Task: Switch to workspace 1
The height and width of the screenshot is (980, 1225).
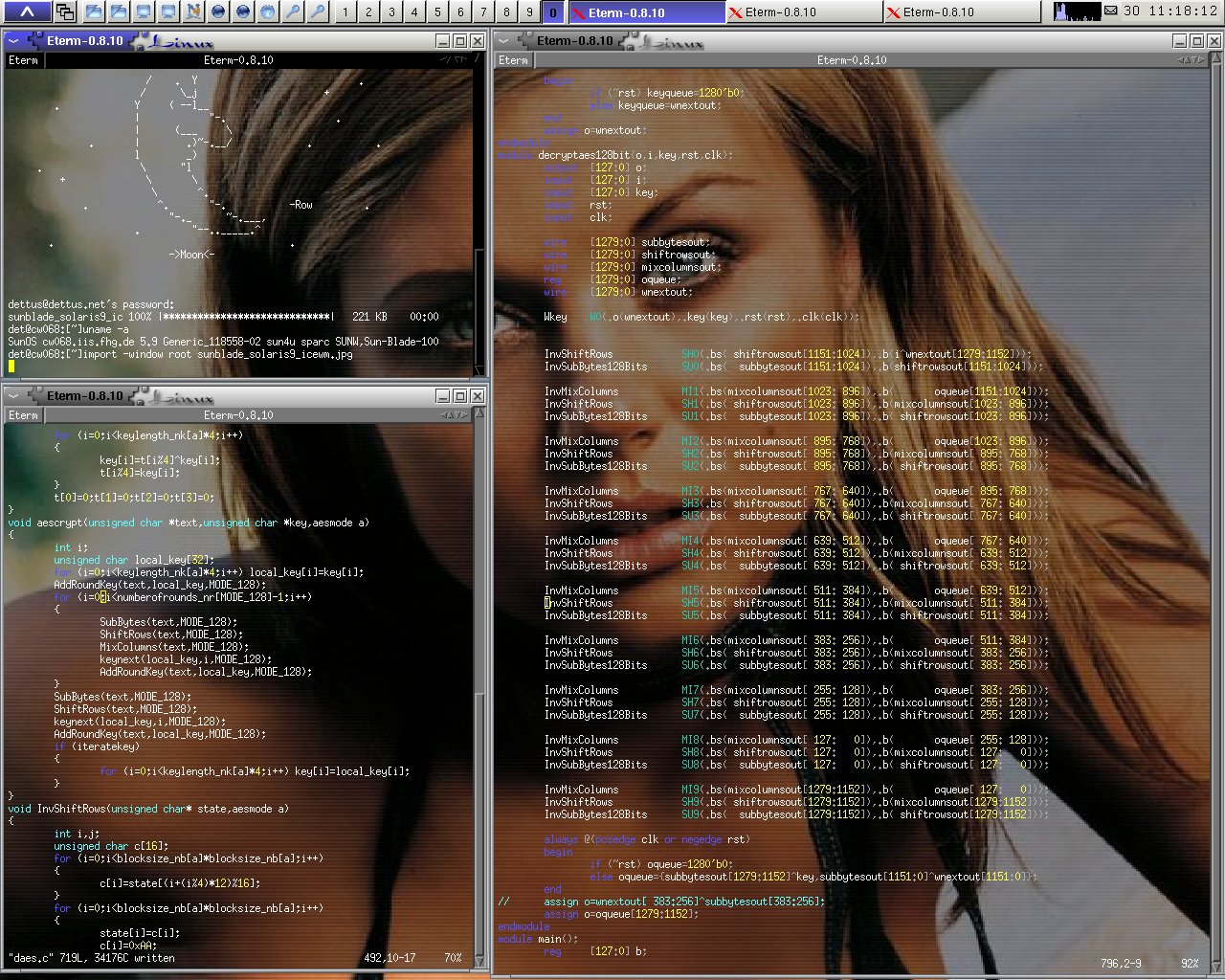Action: click(345, 11)
